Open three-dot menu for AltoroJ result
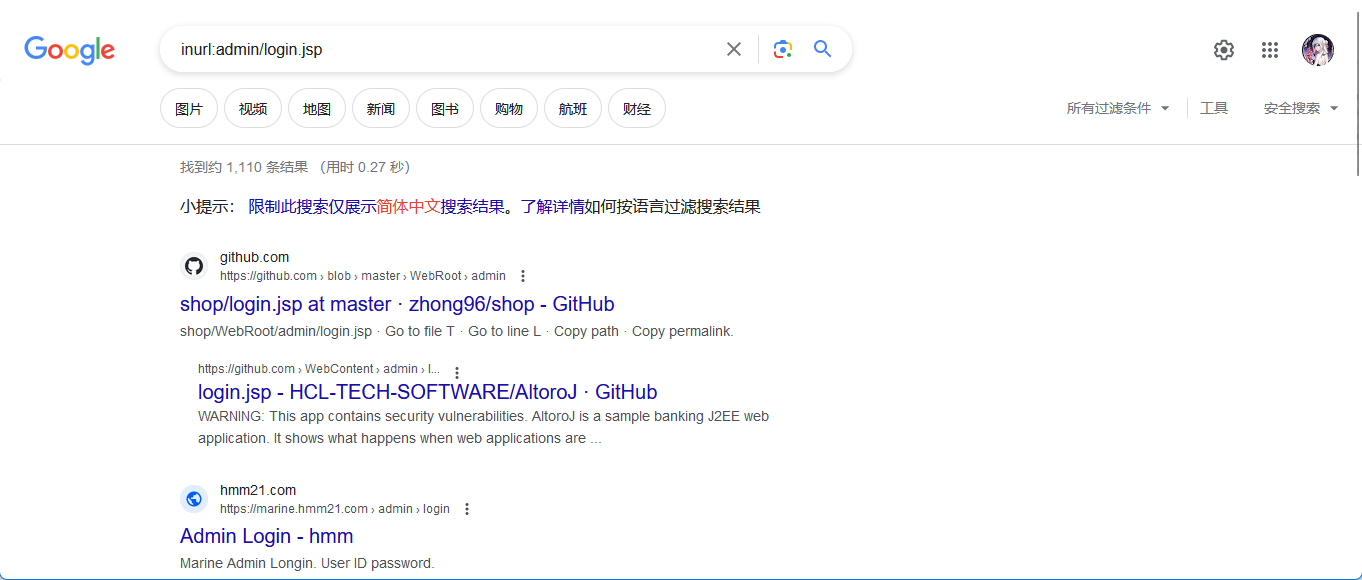The width and height of the screenshot is (1362, 580). tap(457, 372)
